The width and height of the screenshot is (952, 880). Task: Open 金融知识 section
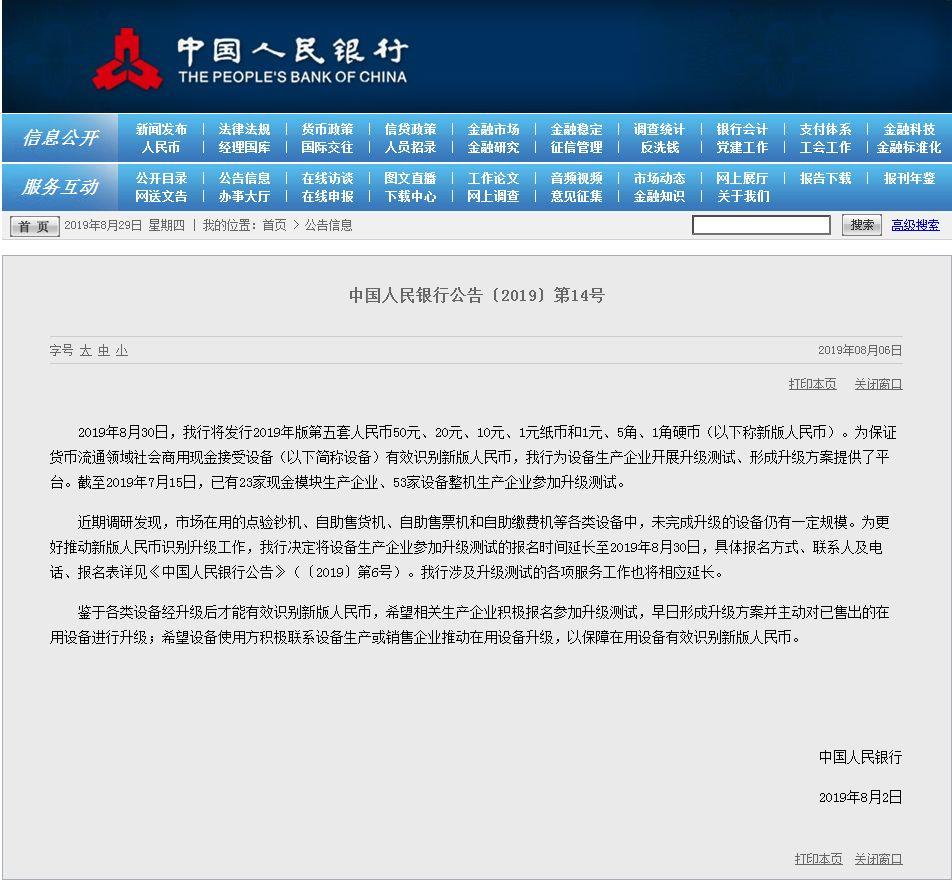[x=659, y=197]
